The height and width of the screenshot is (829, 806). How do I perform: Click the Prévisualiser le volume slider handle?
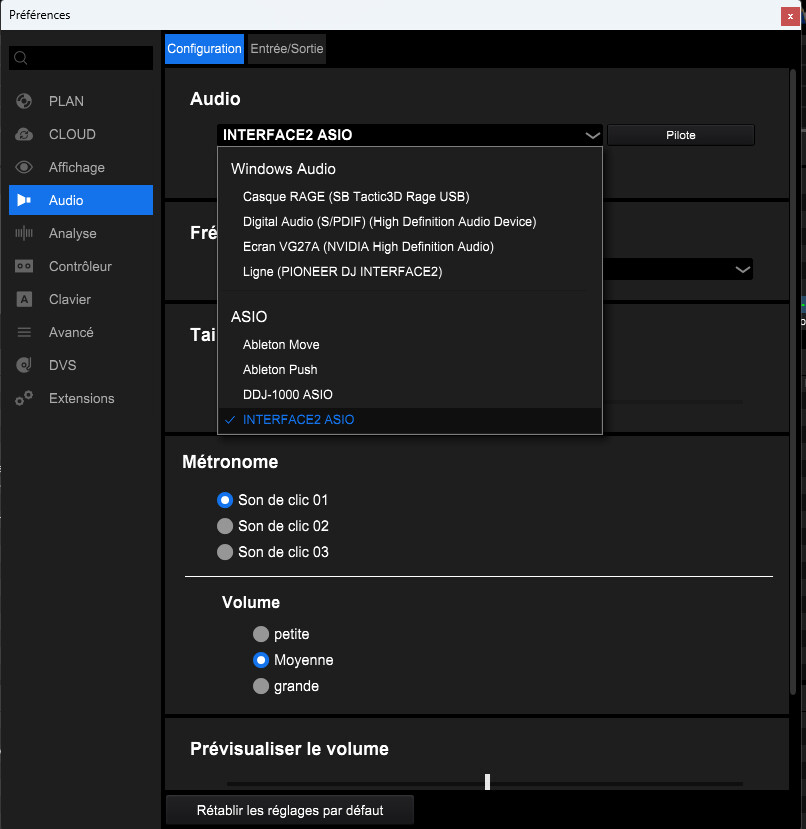click(x=488, y=782)
